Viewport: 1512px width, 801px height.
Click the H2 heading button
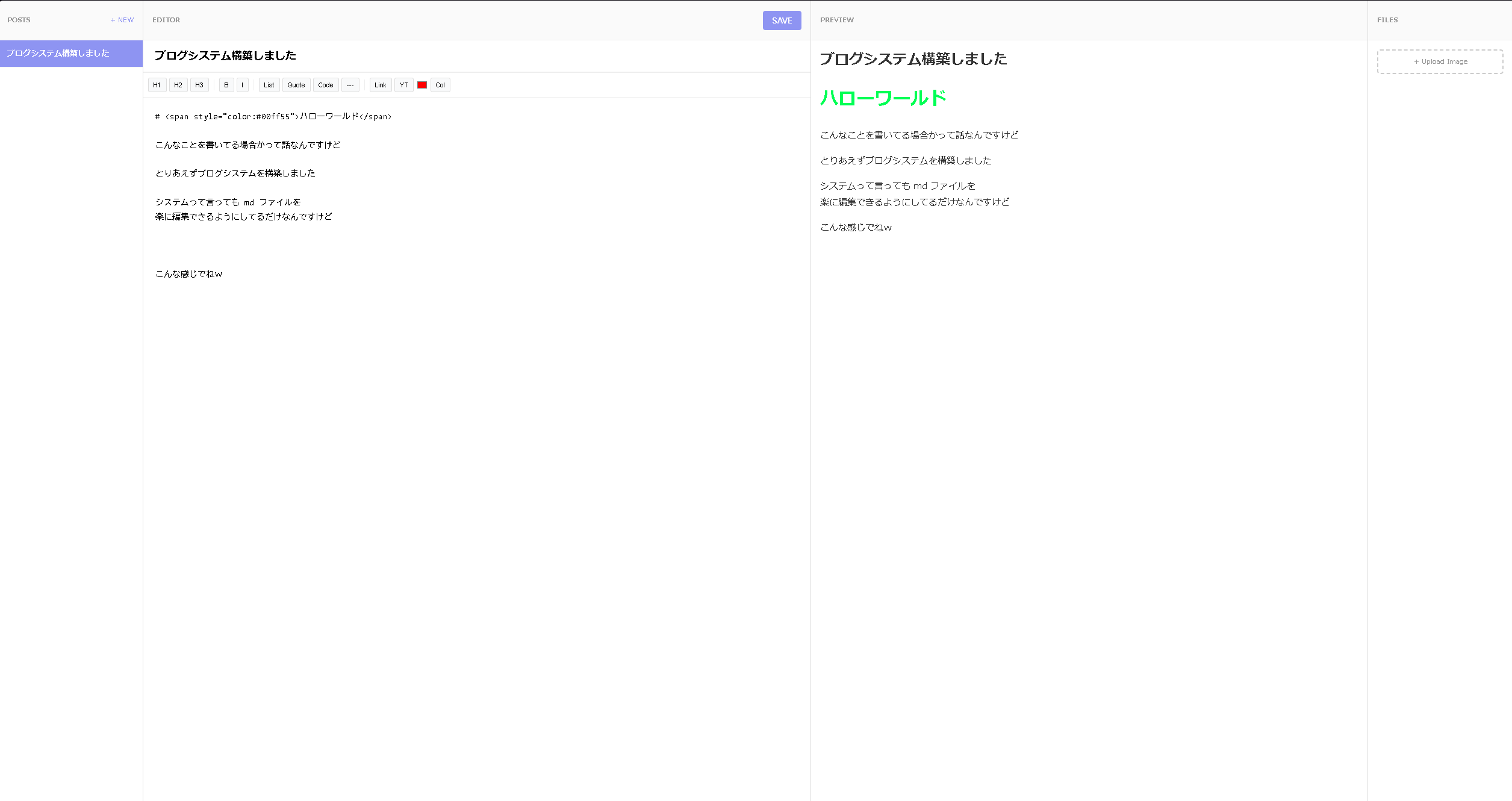click(x=178, y=85)
